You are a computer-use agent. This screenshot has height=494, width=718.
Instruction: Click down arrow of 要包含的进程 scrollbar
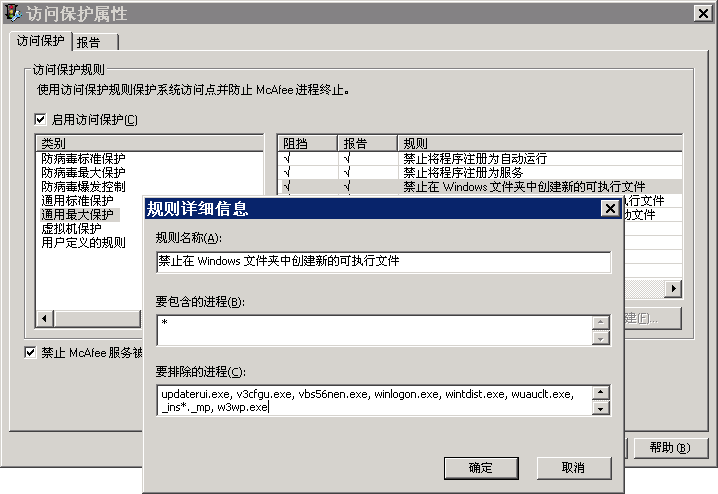601,338
